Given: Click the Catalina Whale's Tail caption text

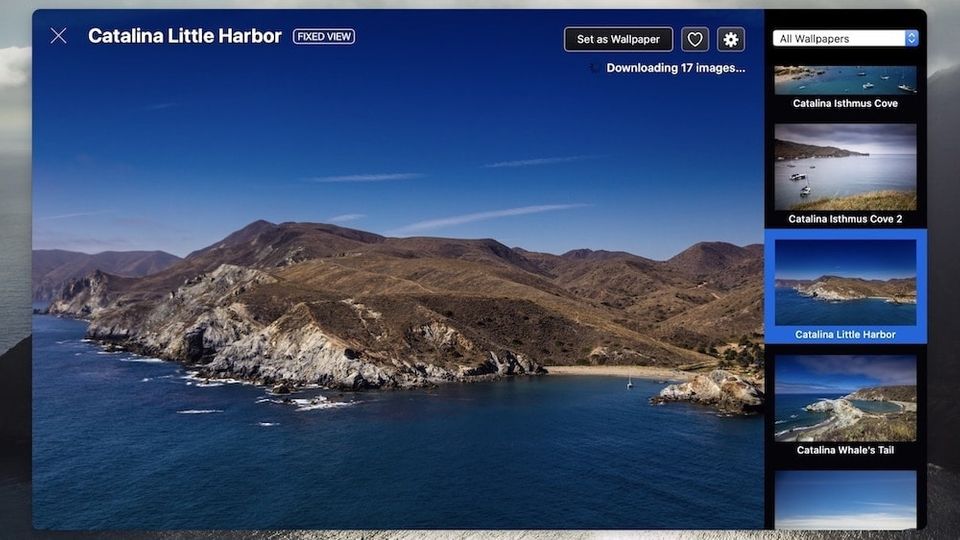Looking at the screenshot, I should tap(845, 450).
